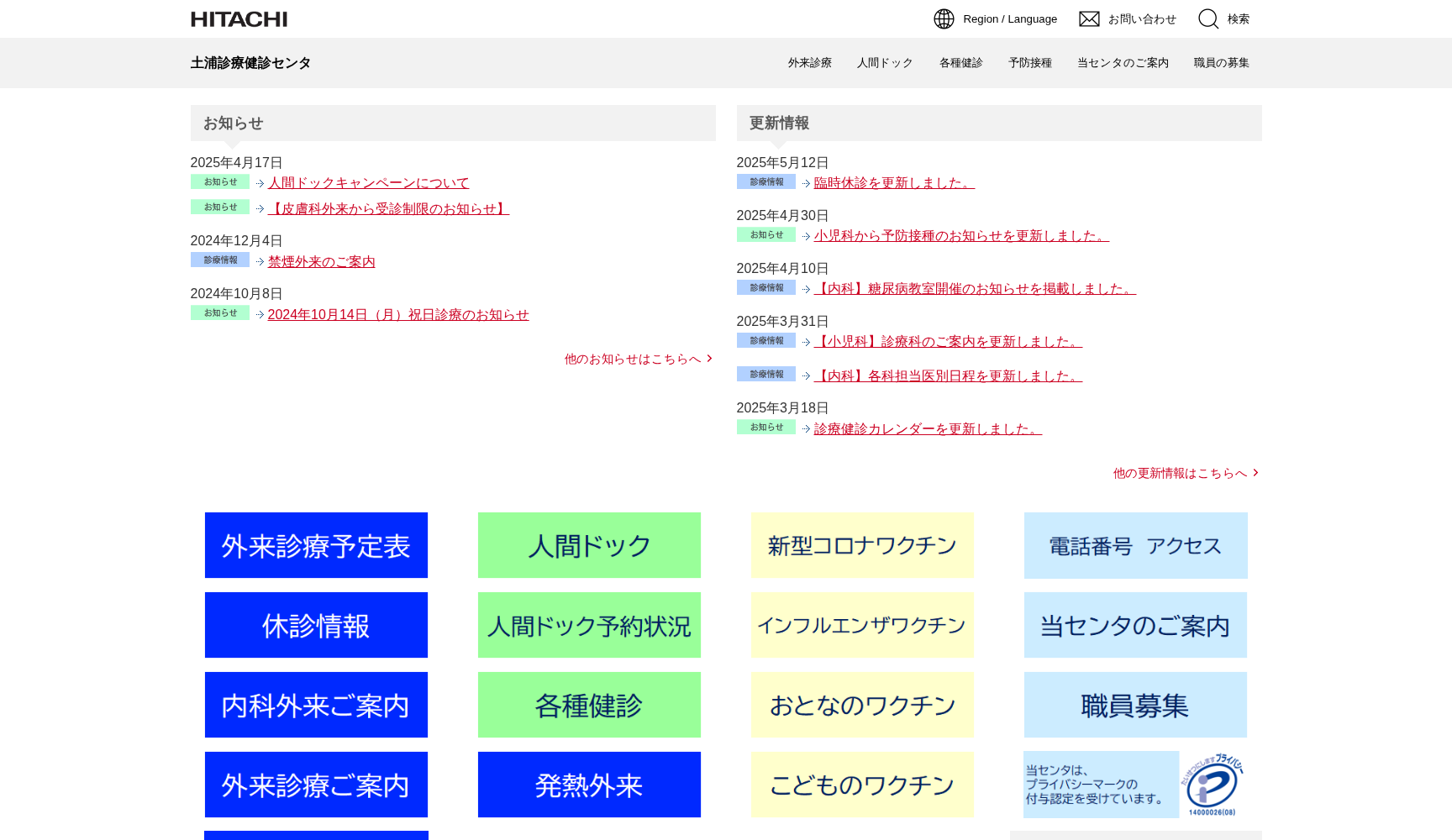This screenshot has width=1452, height=840.
Task: Open the 臨時休診を更新しました link
Action: tap(892, 182)
